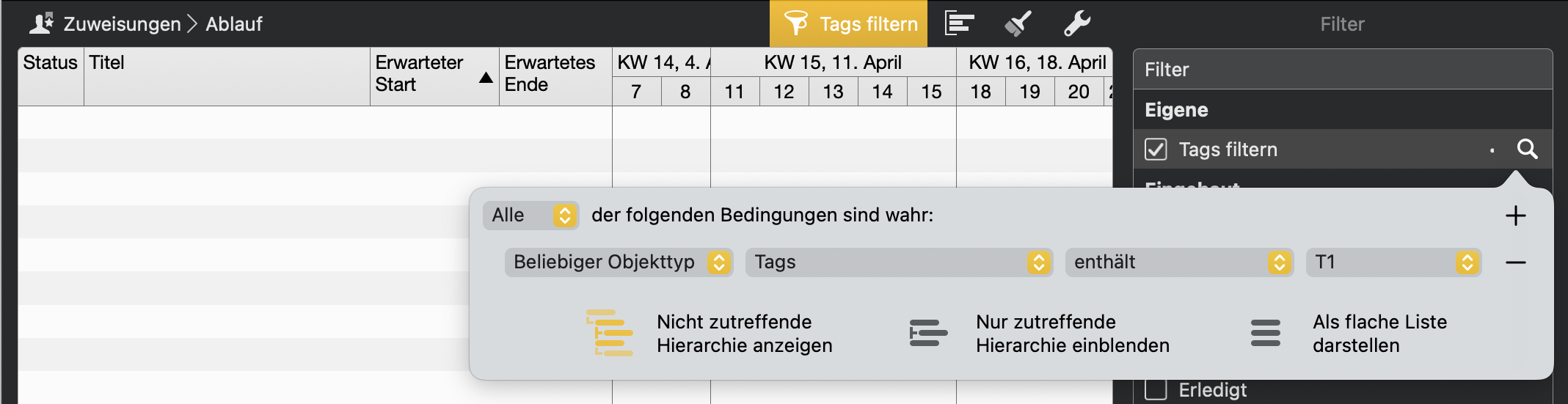Viewport: 1568px width, 404px height.
Task: Open the wrench settings toolbar icon
Action: point(1077,23)
